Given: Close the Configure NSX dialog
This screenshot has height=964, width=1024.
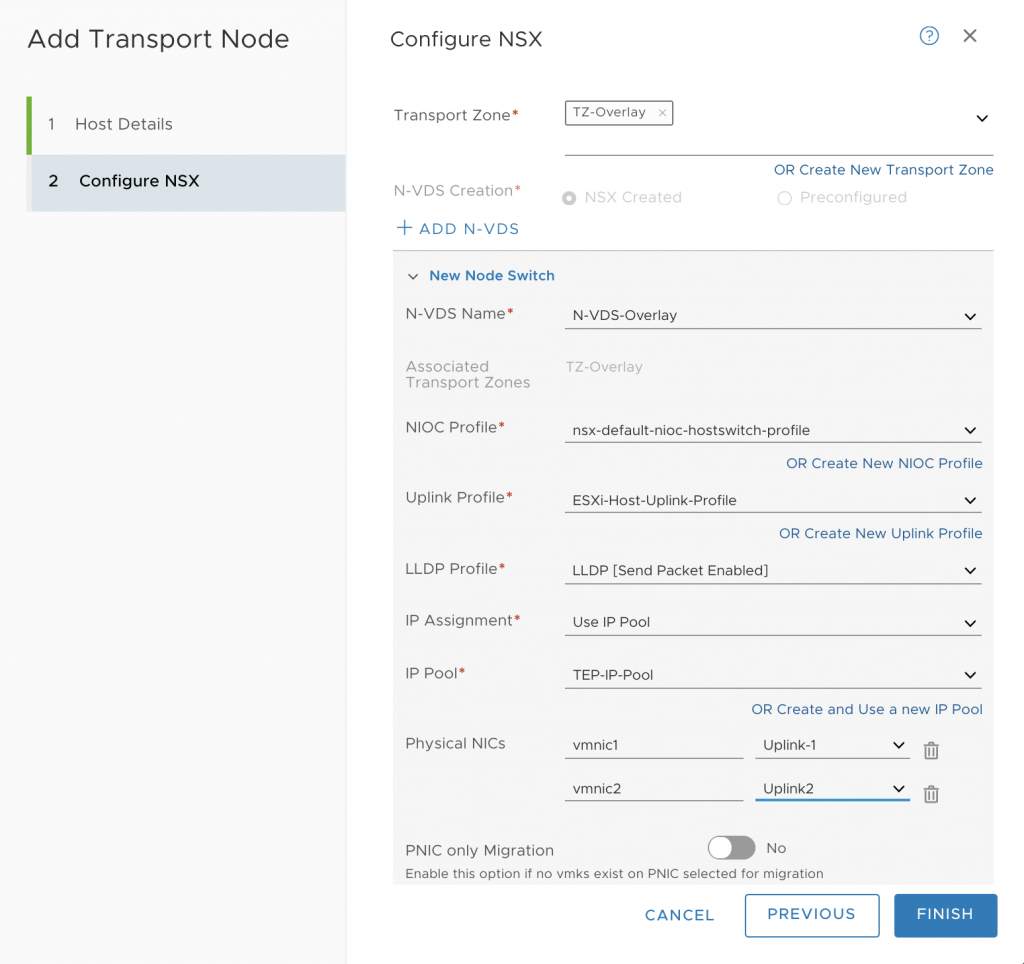Looking at the screenshot, I should pyautogui.click(x=970, y=36).
